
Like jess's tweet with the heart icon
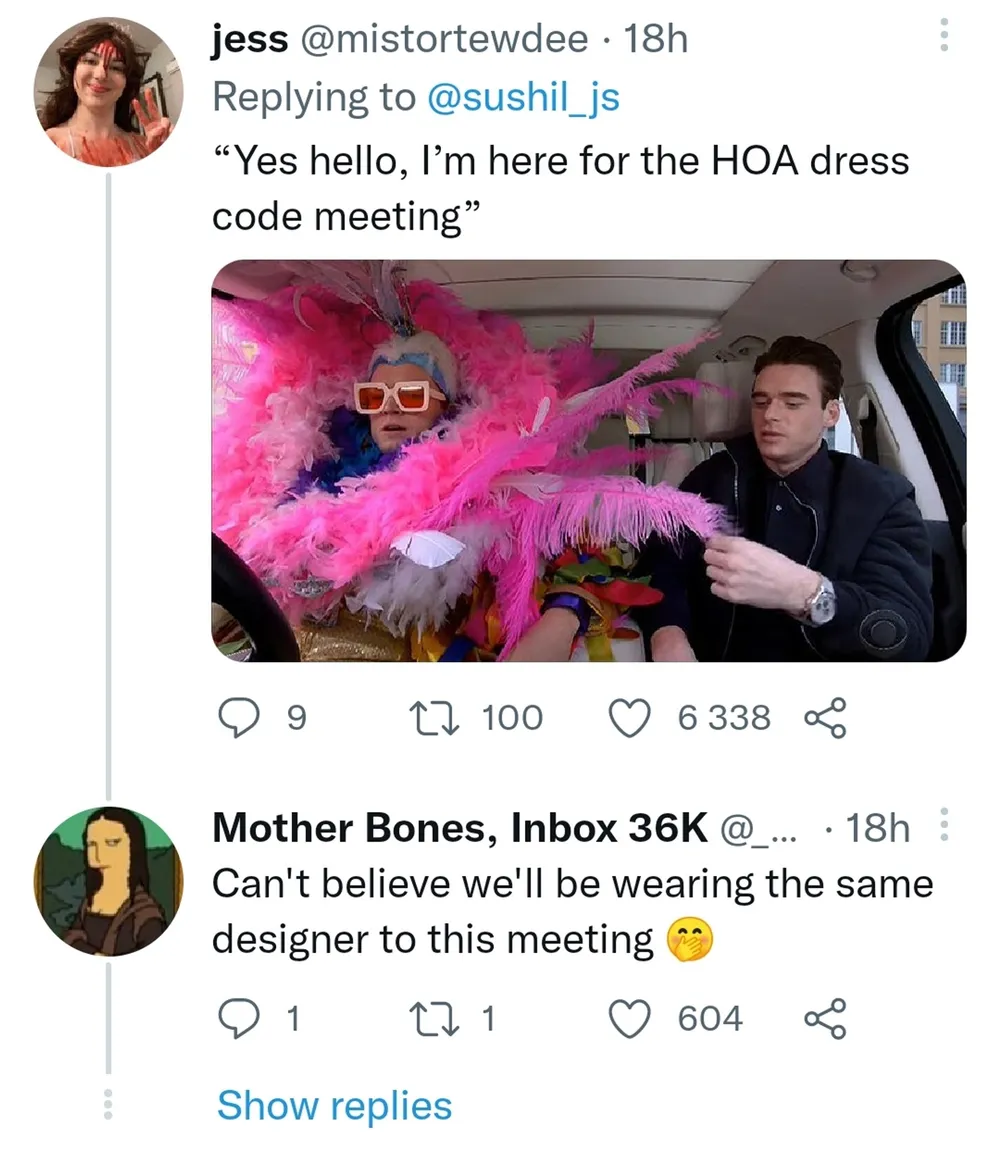pos(629,717)
